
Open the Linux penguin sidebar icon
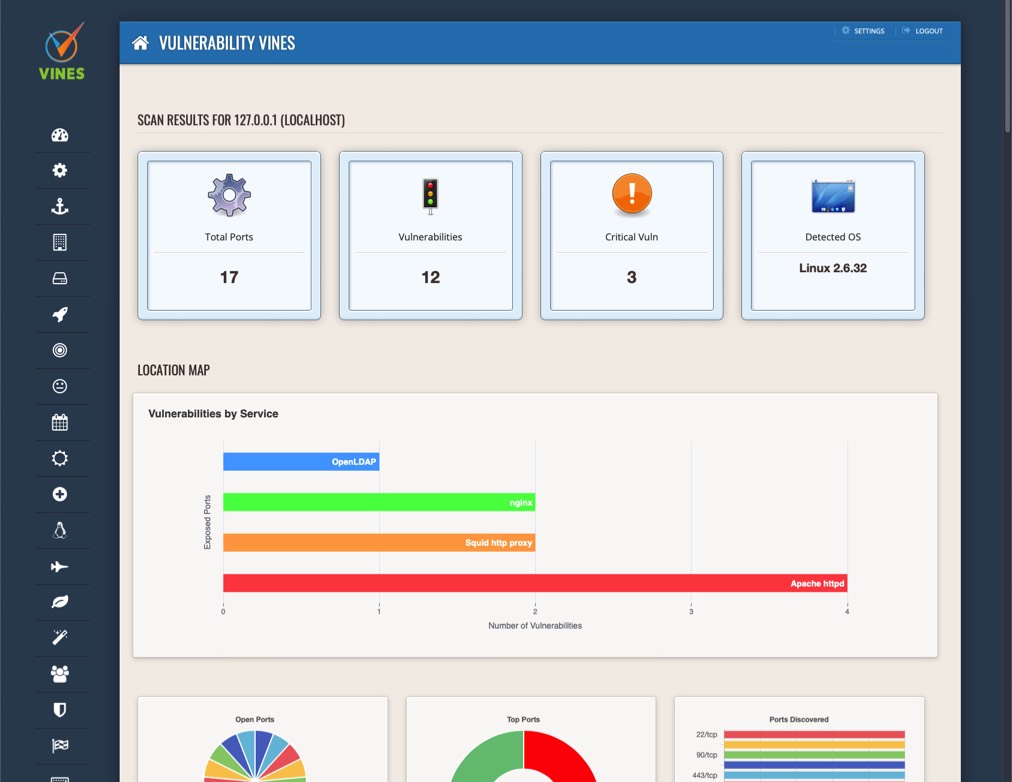click(x=60, y=530)
